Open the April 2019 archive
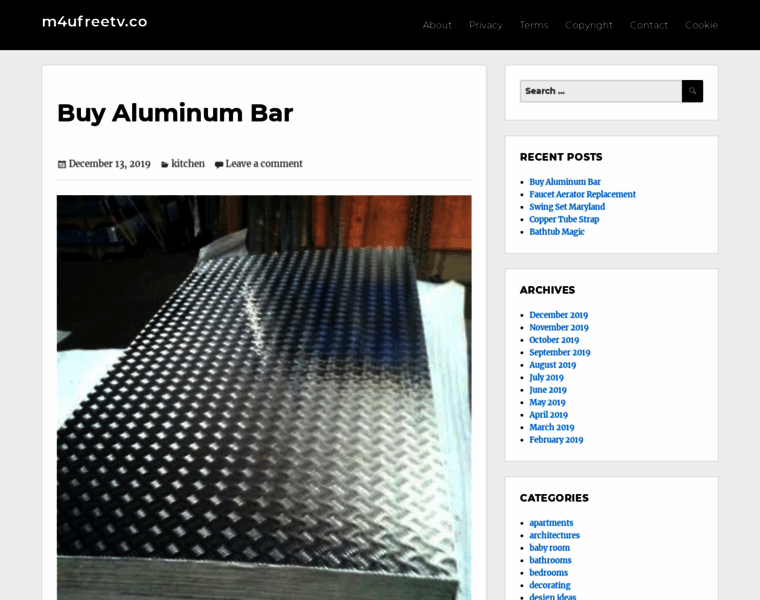Image resolution: width=760 pixels, height=600 pixels. click(548, 415)
